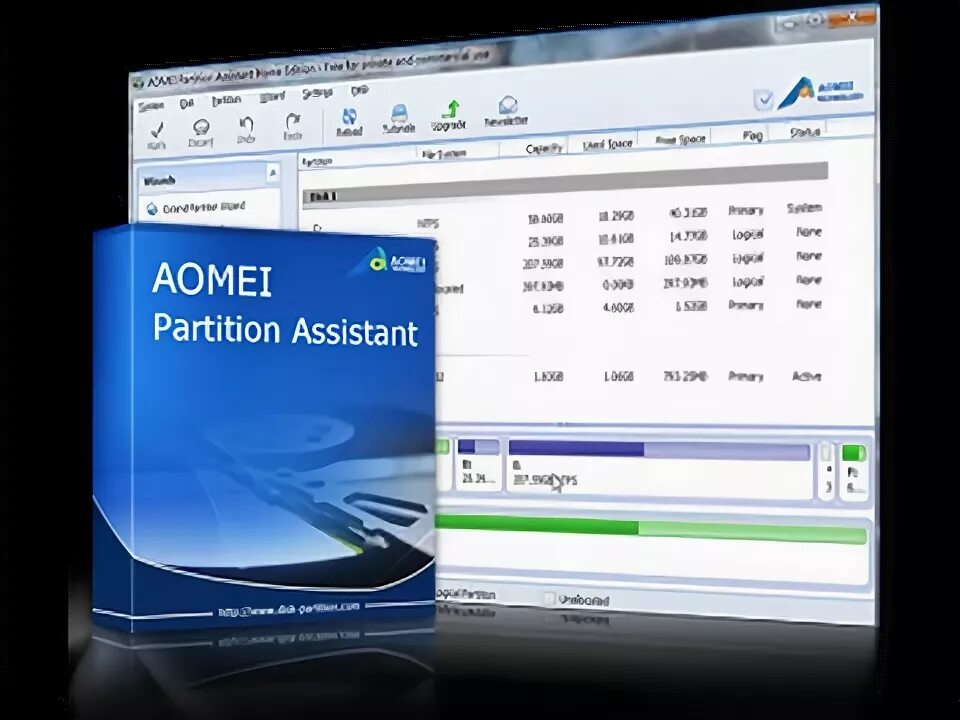Click the File System column header

pos(445,154)
